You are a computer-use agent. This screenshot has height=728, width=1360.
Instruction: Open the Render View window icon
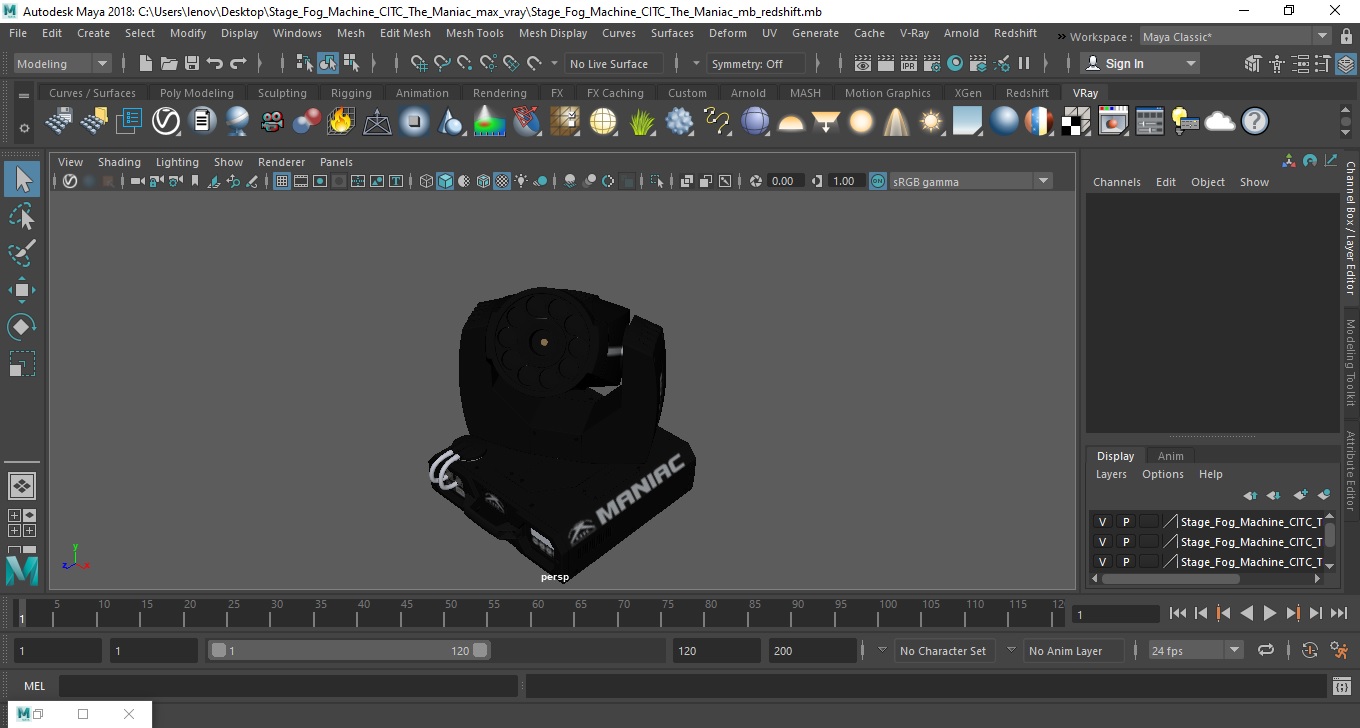click(x=863, y=63)
